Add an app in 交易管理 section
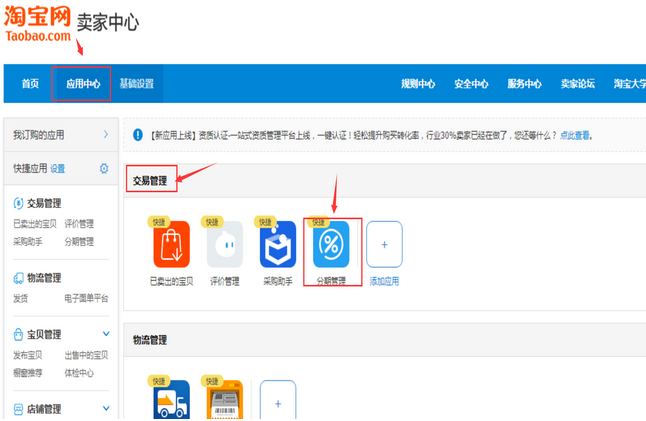 384,244
